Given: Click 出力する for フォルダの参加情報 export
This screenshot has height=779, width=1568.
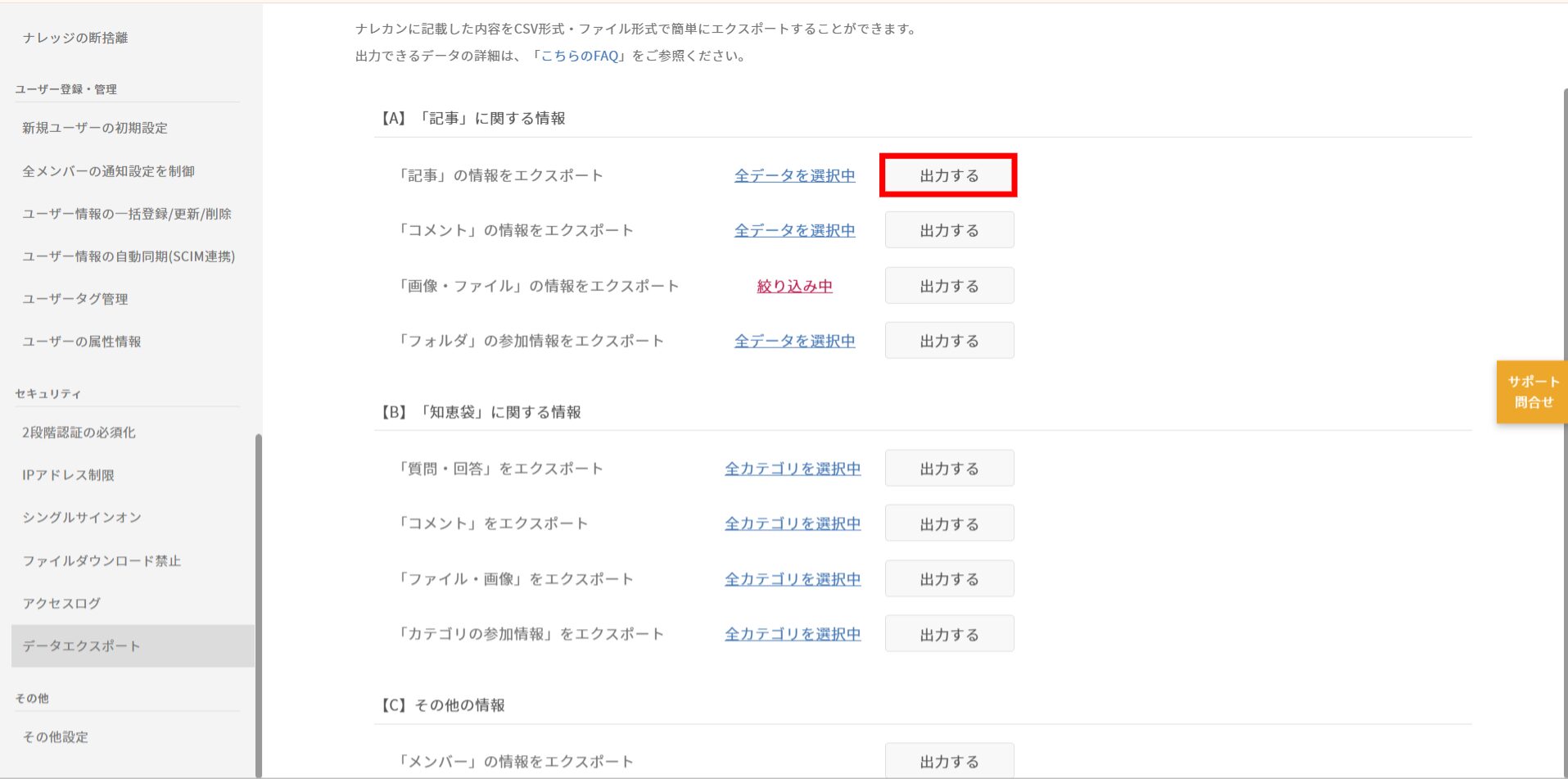Looking at the screenshot, I should (x=949, y=341).
